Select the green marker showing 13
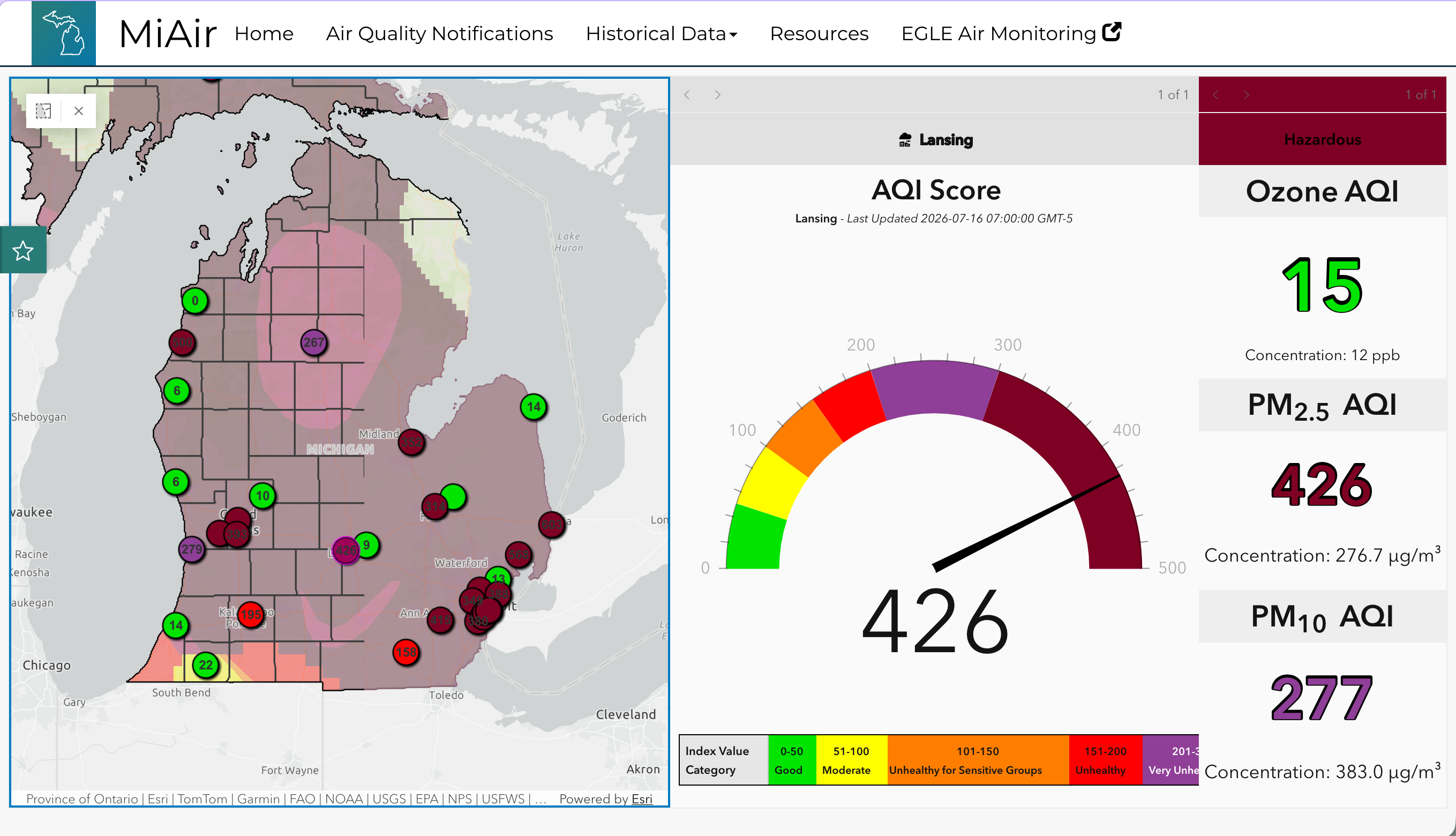Image resolution: width=1456 pixels, height=836 pixels. tap(498, 577)
